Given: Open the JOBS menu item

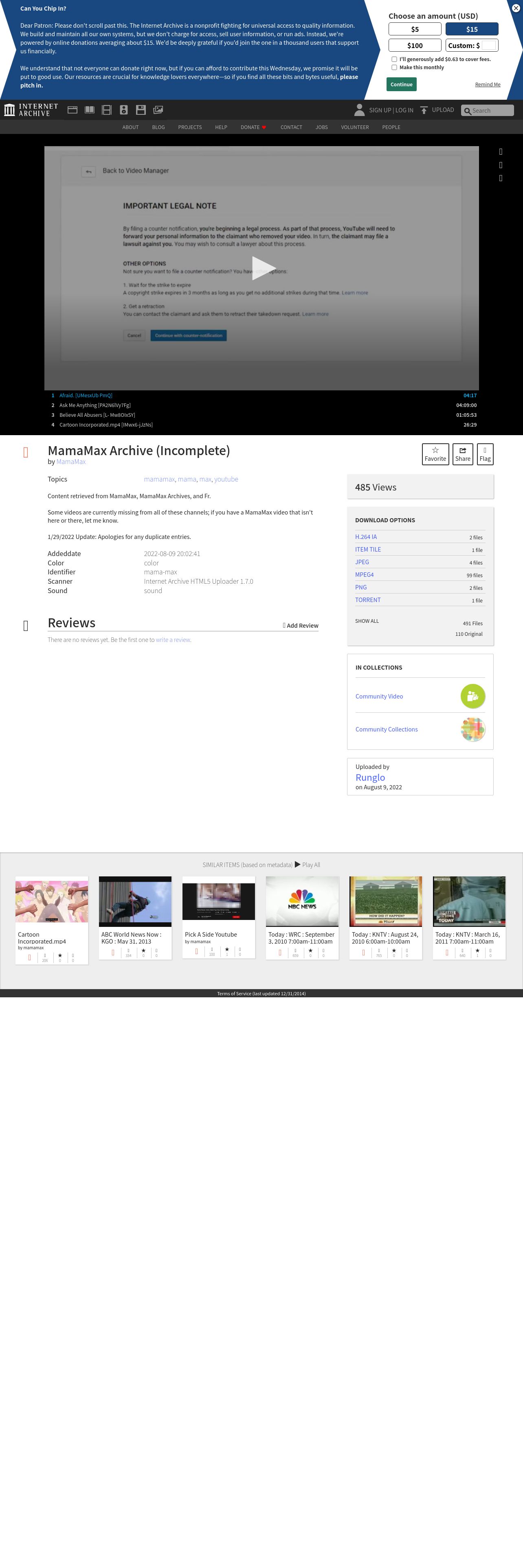Looking at the screenshot, I should (321, 127).
